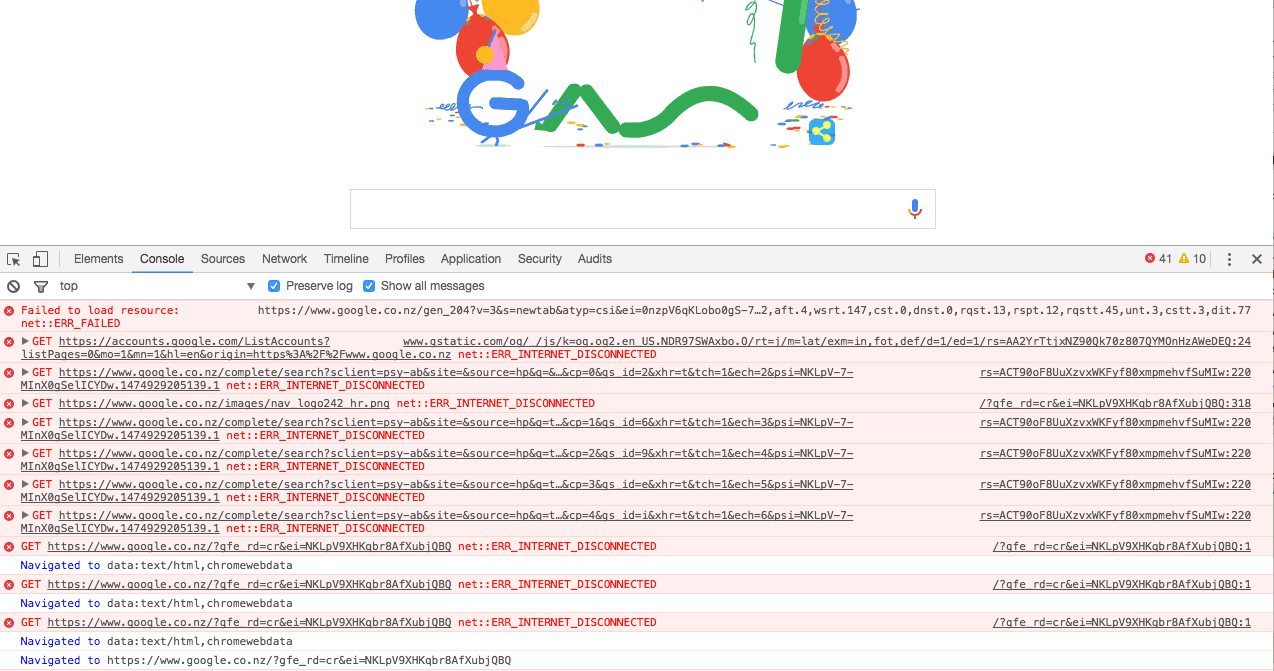The image size is (1274, 671).
Task: Click the blue G doodle letter
Action: point(491,103)
